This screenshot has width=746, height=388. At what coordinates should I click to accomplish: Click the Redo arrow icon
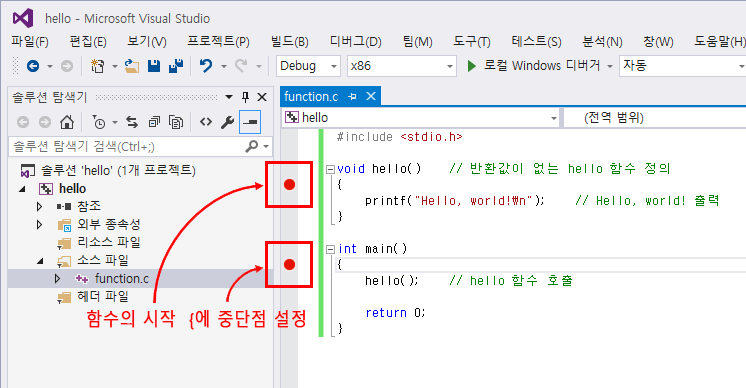pos(241,66)
